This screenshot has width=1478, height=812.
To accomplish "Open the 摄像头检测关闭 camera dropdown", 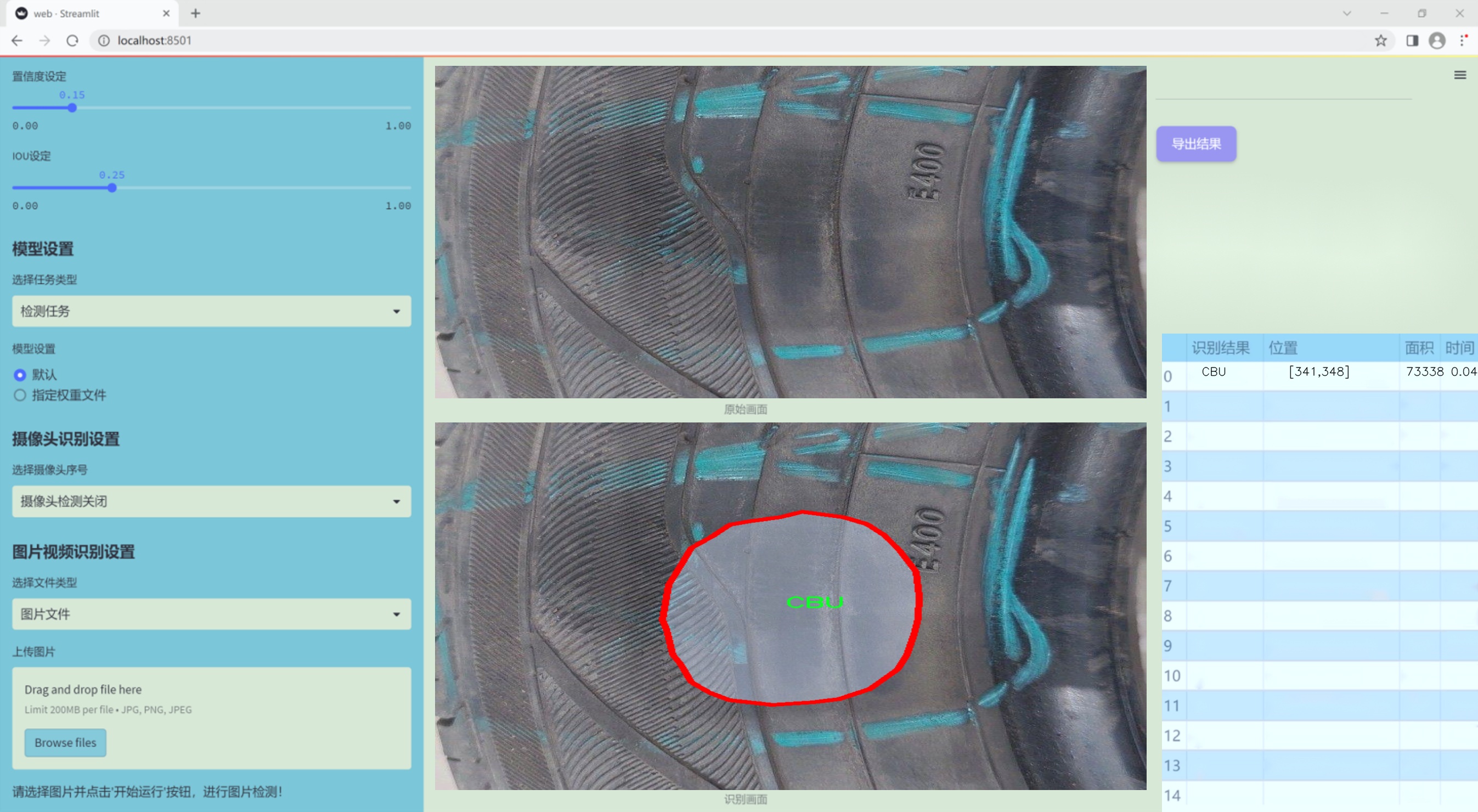I will tap(211, 501).
